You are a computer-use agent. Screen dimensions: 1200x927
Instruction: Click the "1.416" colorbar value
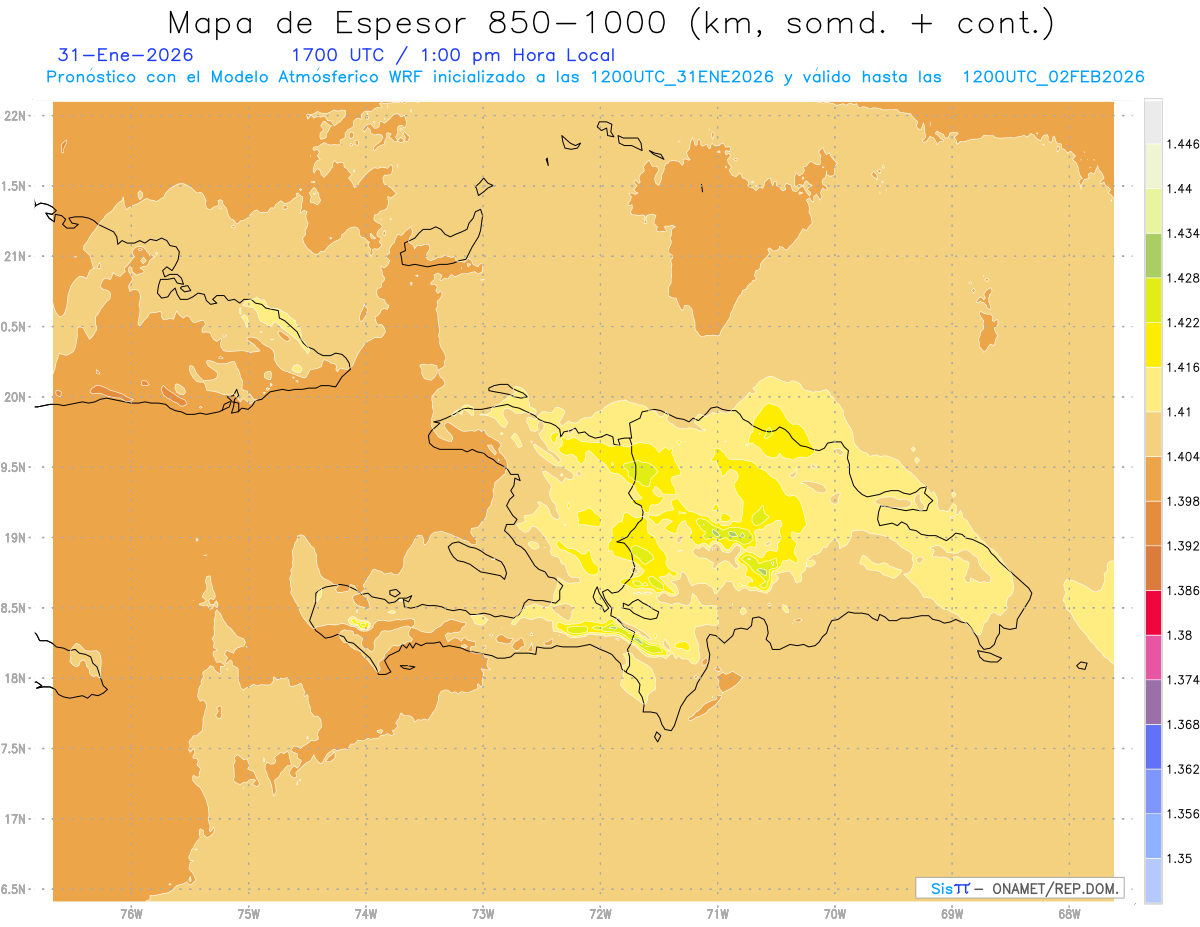(1182, 367)
